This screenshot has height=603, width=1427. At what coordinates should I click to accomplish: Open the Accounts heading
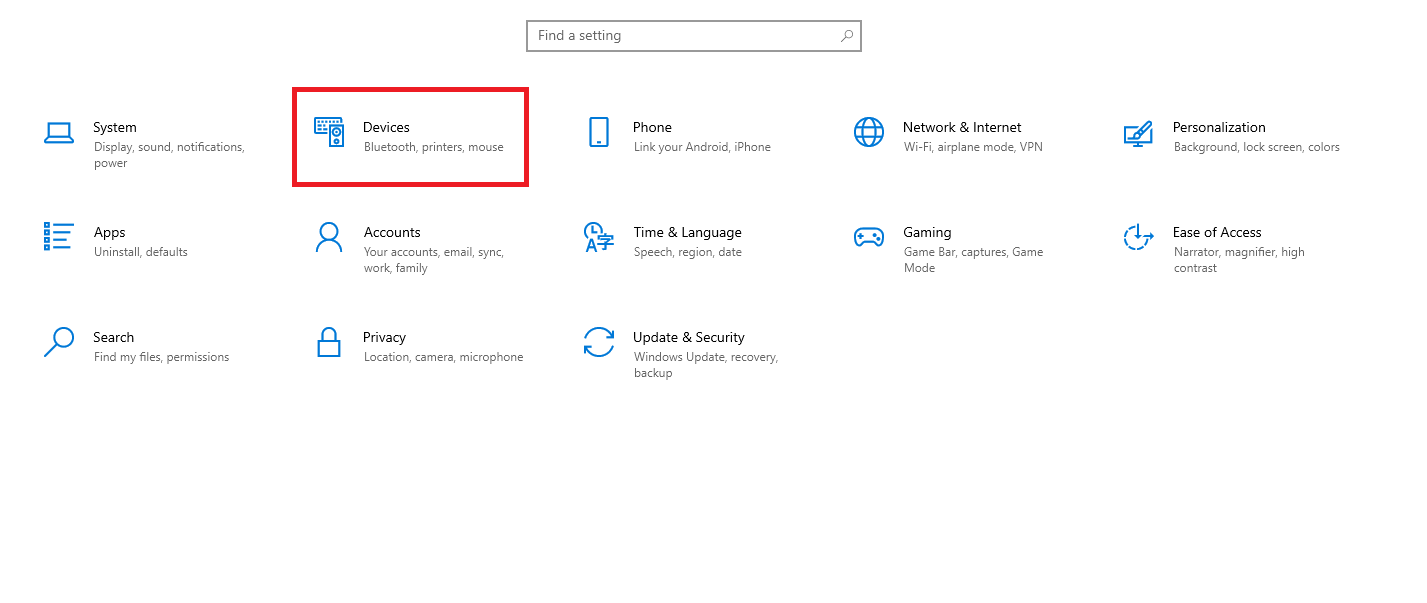(x=392, y=232)
